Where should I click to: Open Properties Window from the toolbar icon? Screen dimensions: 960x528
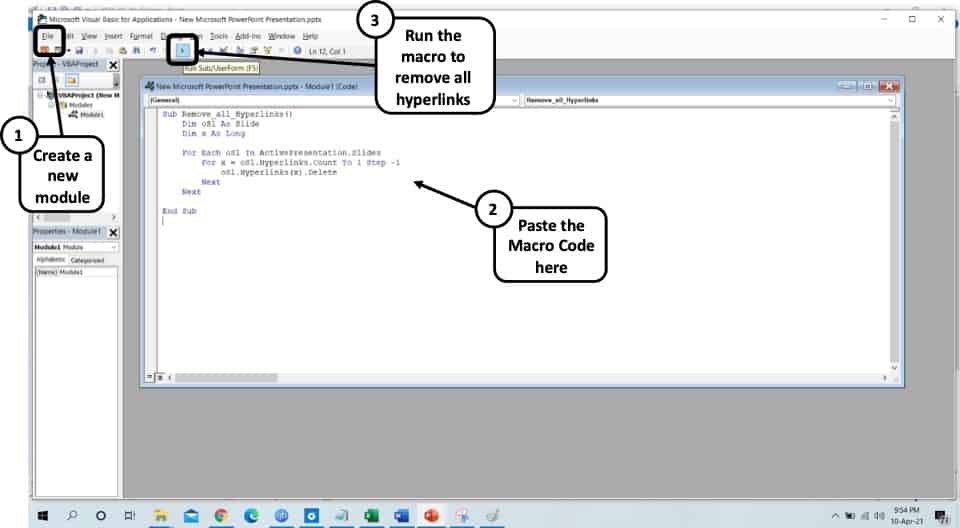(253, 51)
